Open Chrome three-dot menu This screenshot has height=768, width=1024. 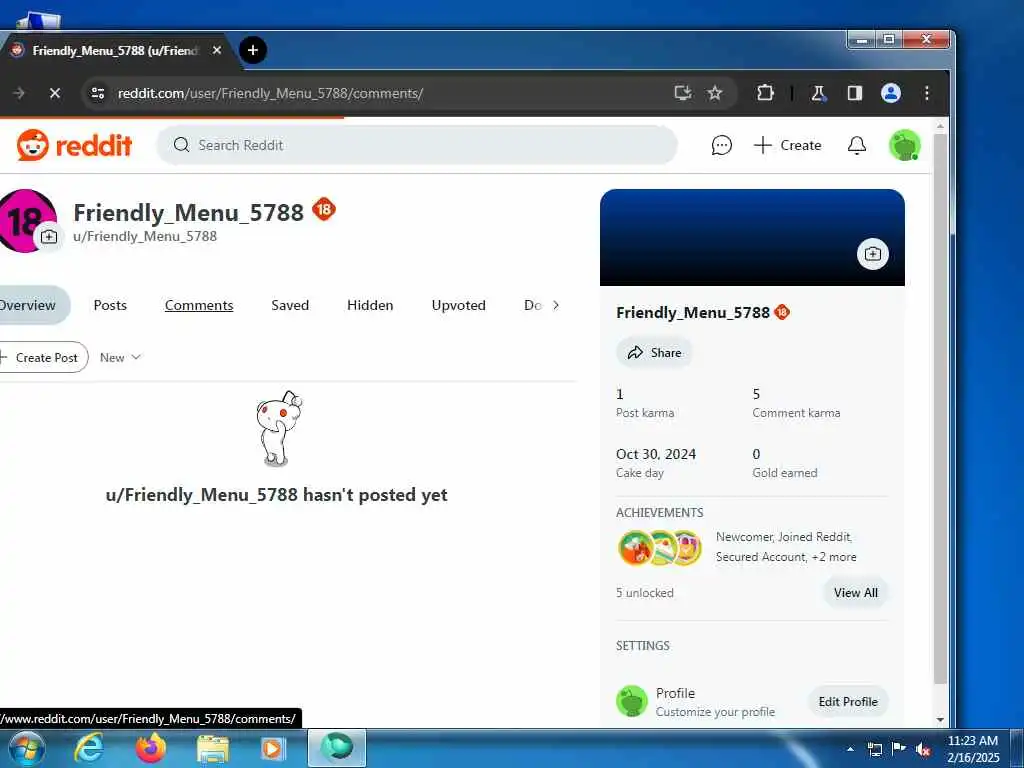(927, 93)
